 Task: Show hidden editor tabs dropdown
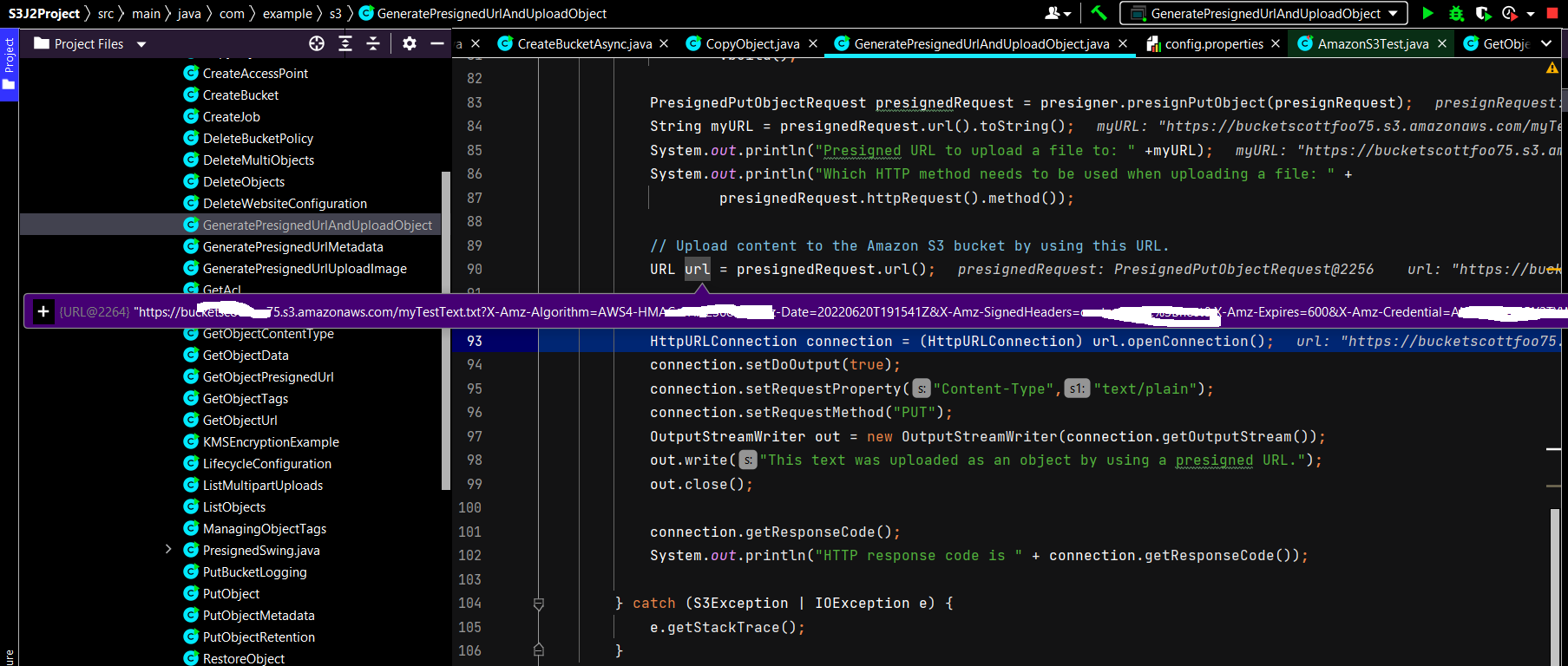coord(1546,43)
